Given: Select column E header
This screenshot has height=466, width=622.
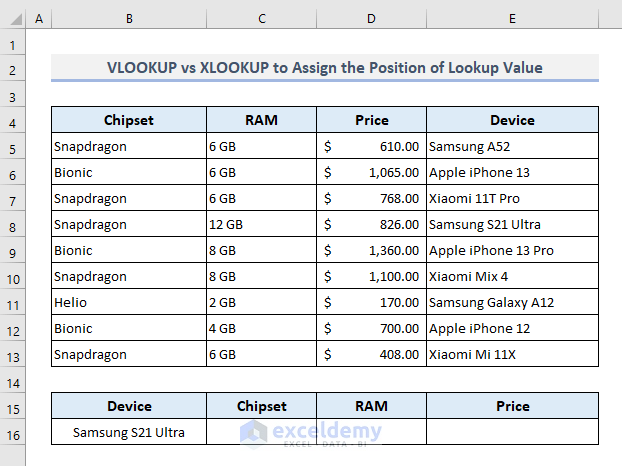Looking at the screenshot, I should pyautogui.click(x=513, y=19).
